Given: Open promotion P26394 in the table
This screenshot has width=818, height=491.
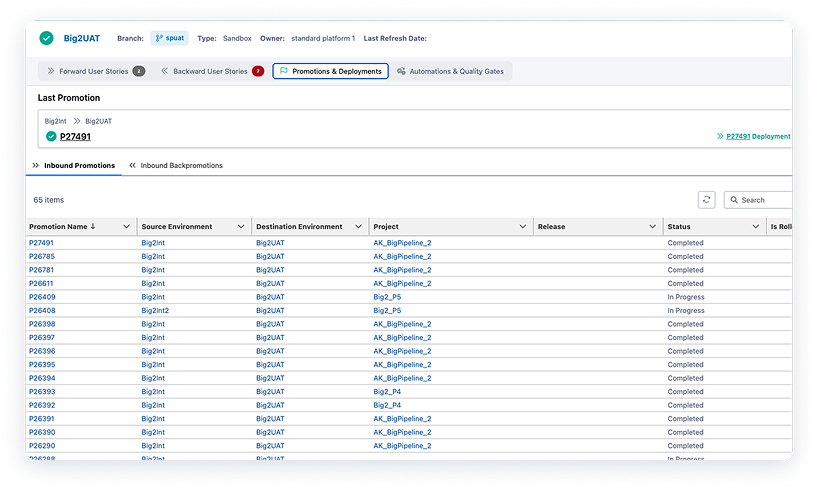Looking at the screenshot, I should pos(42,378).
